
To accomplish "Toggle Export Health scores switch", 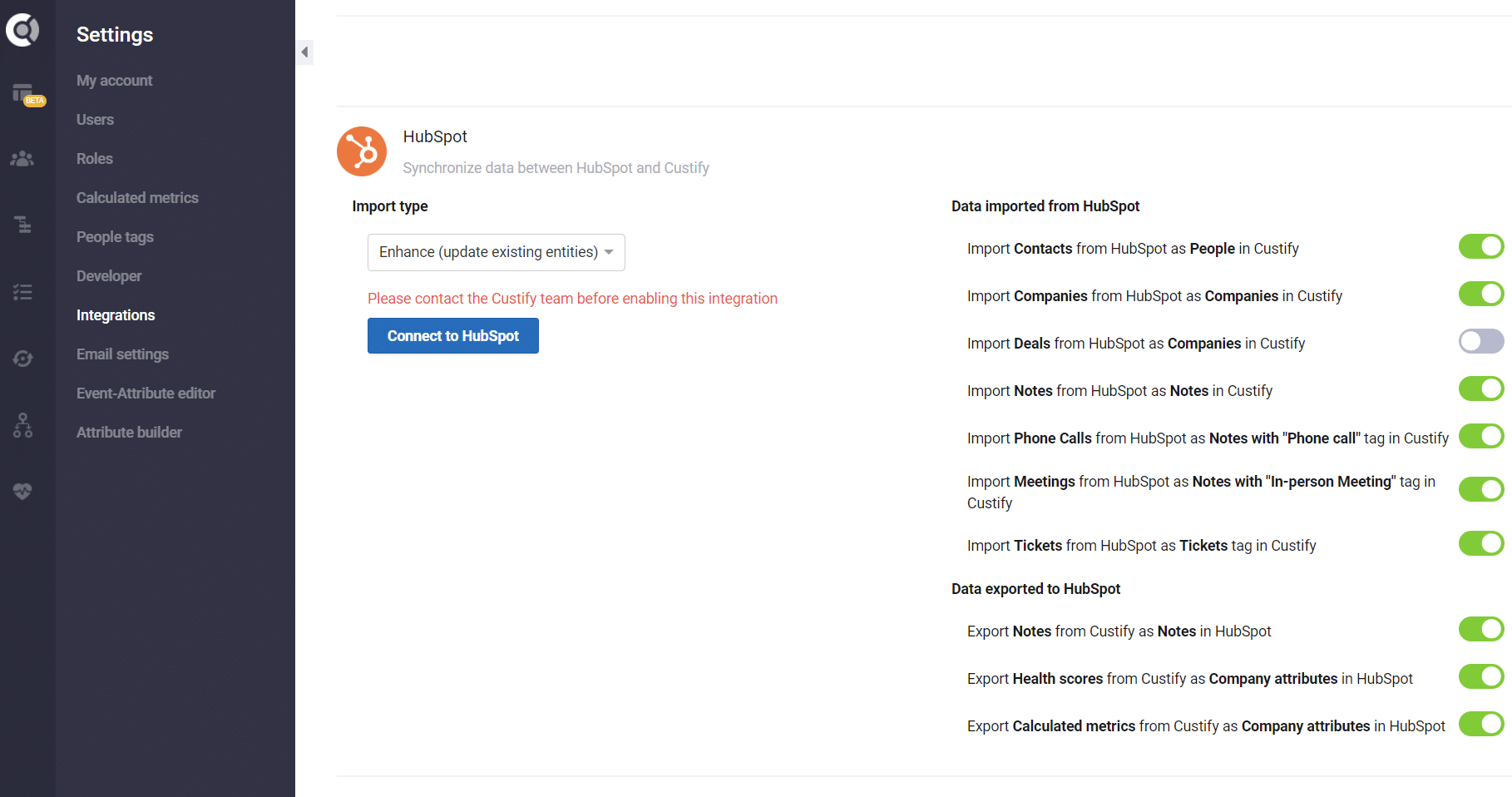I will [x=1481, y=676].
